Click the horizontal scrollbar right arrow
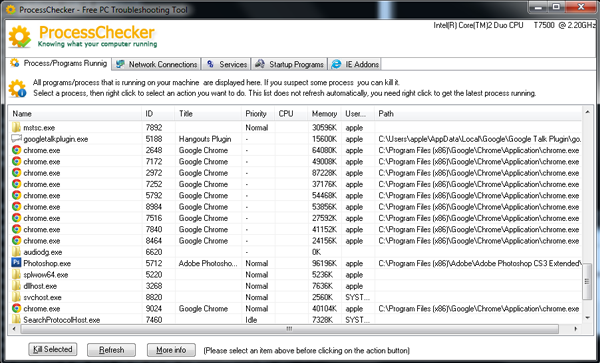This screenshot has width=600, height=363. tap(576, 329)
